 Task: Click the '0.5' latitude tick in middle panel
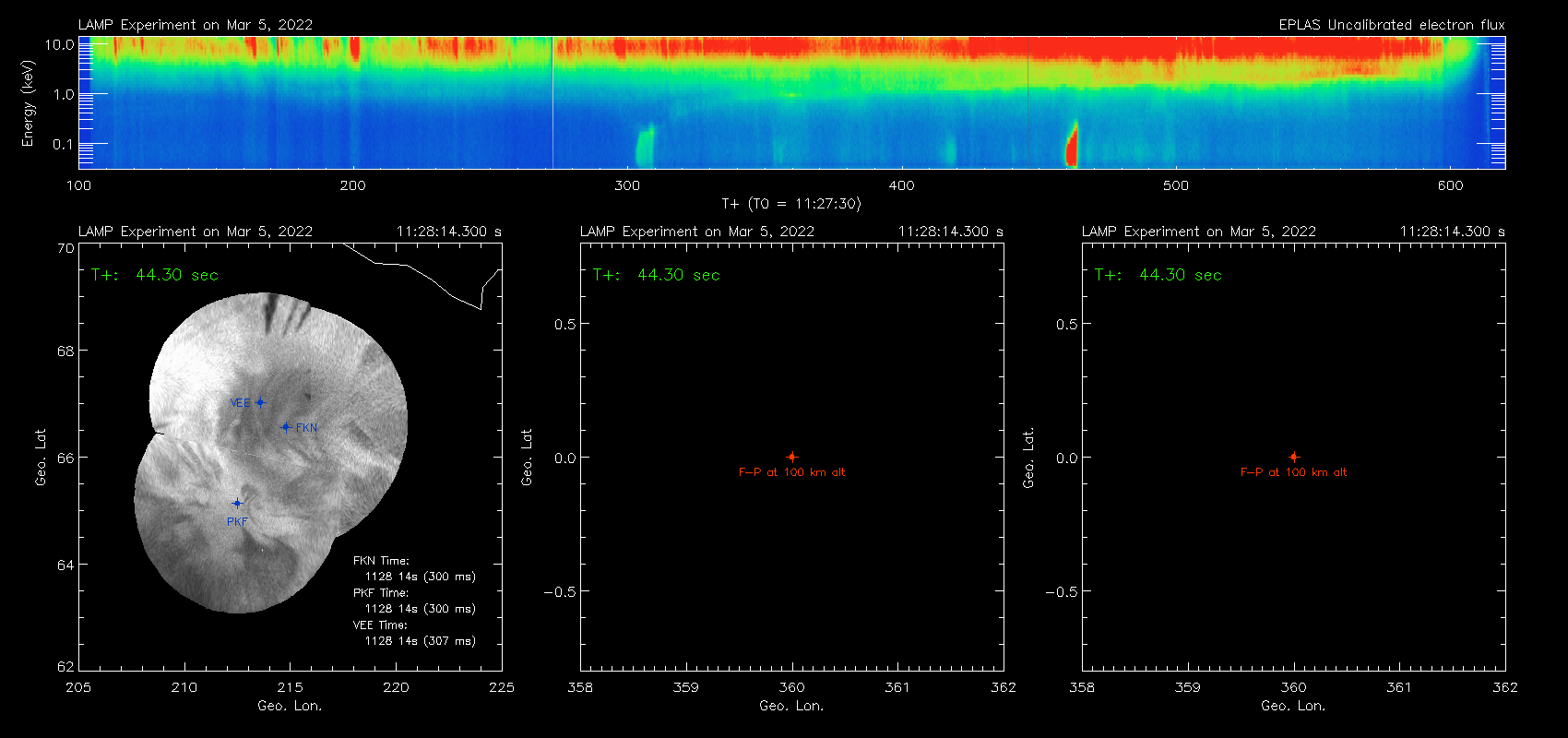(x=565, y=324)
